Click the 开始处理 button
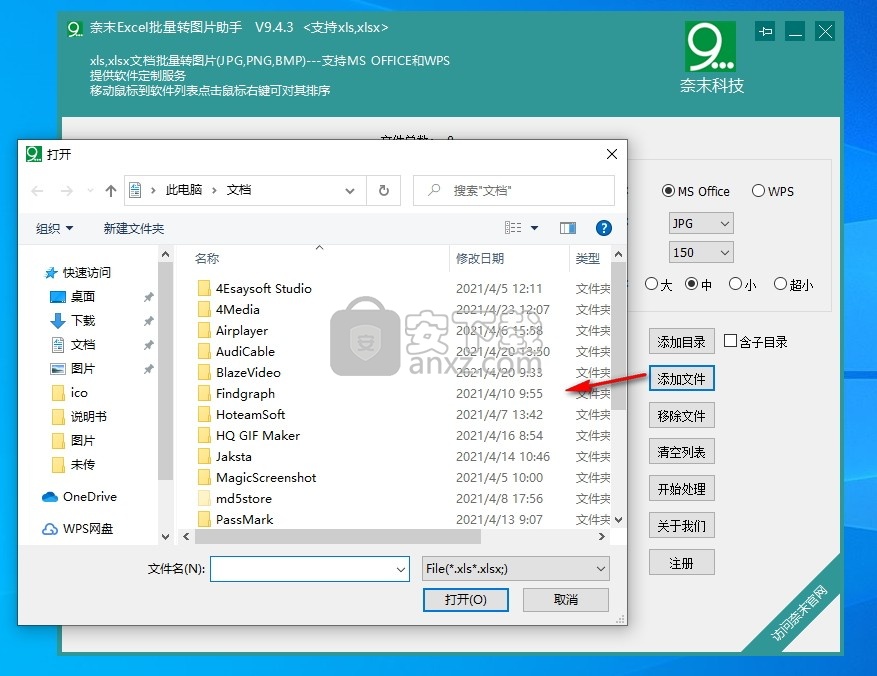Image resolution: width=877 pixels, height=676 pixels. [x=681, y=489]
